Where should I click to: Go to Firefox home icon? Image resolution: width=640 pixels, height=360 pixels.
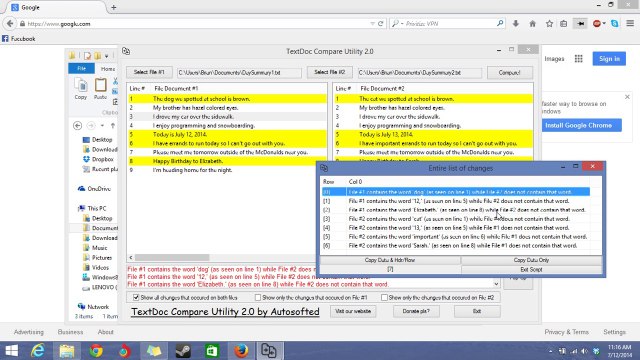(532, 24)
